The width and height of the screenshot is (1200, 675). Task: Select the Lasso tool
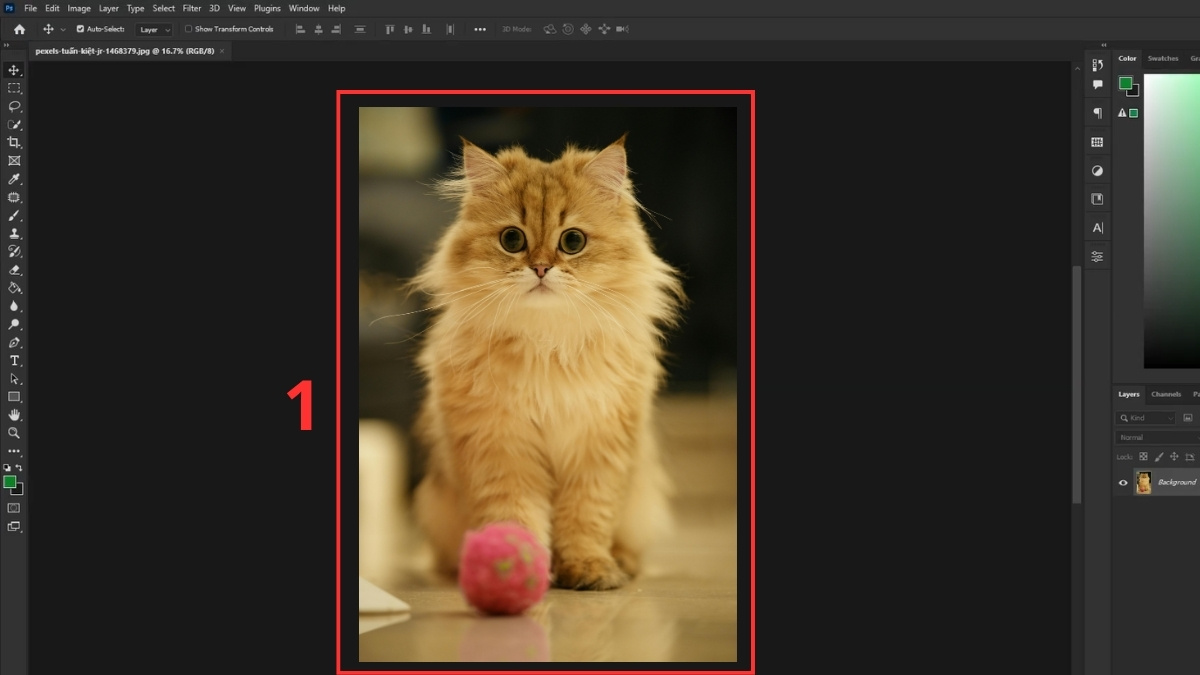[14, 106]
